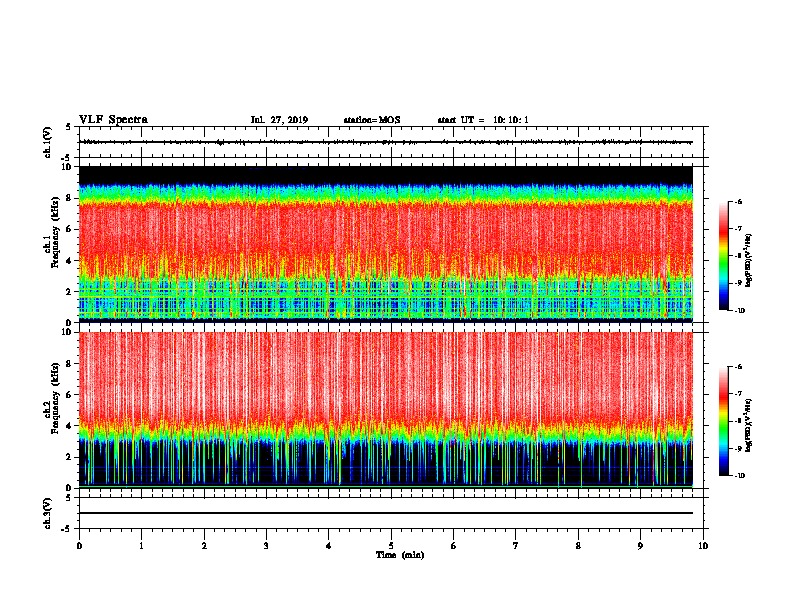This screenshot has width=792, height=612.
Task: Select the ch.3(V) axis label
Action: coord(48,513)
